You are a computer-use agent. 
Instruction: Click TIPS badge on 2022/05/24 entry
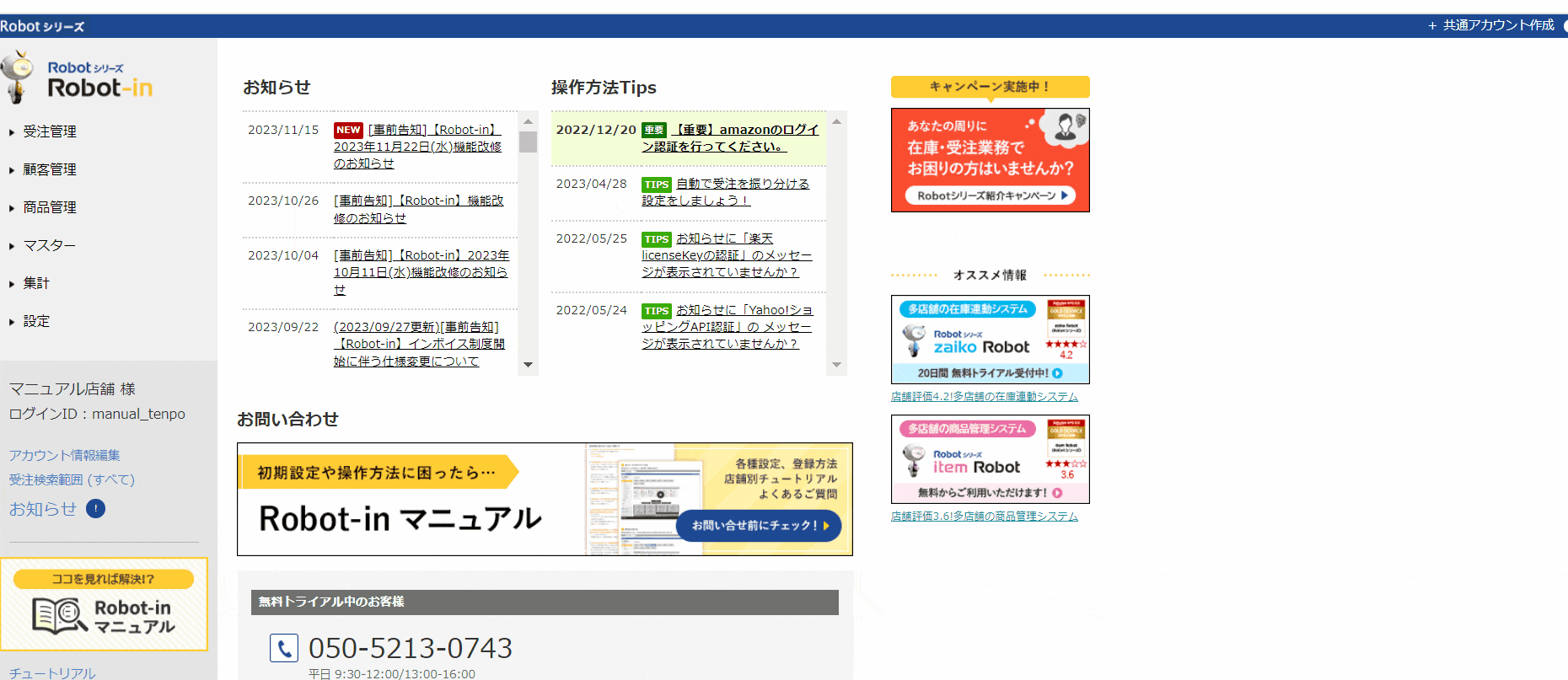(x=656, y=311)
